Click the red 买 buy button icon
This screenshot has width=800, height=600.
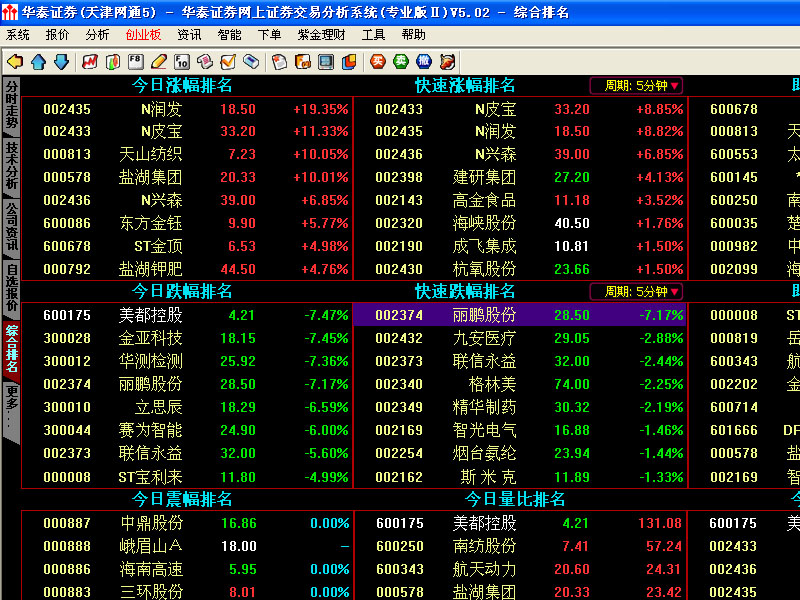click(378, 62)
